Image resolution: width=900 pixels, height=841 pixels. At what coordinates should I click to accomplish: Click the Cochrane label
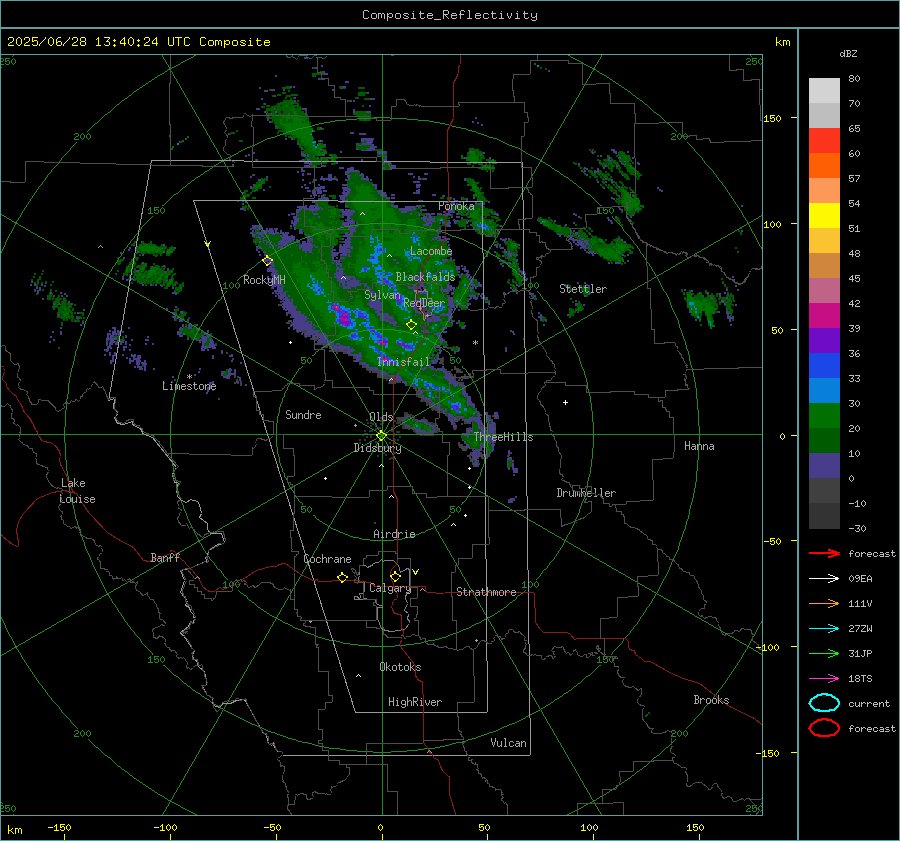[327, 559]
